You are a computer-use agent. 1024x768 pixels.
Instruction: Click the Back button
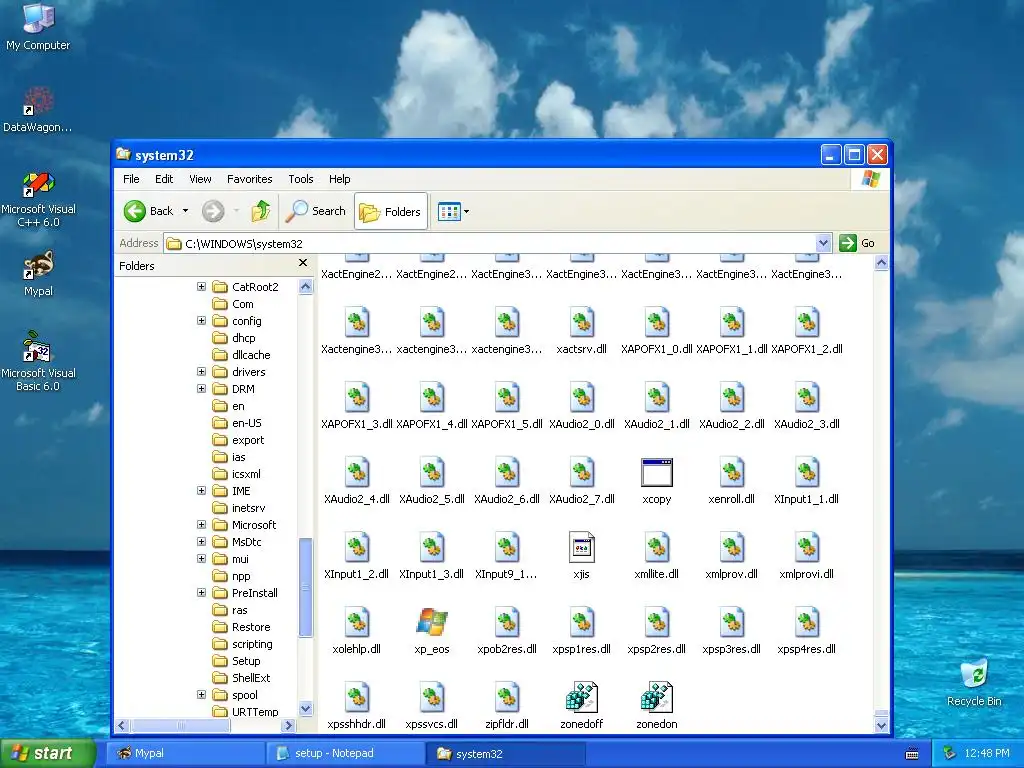coord(150,211)
